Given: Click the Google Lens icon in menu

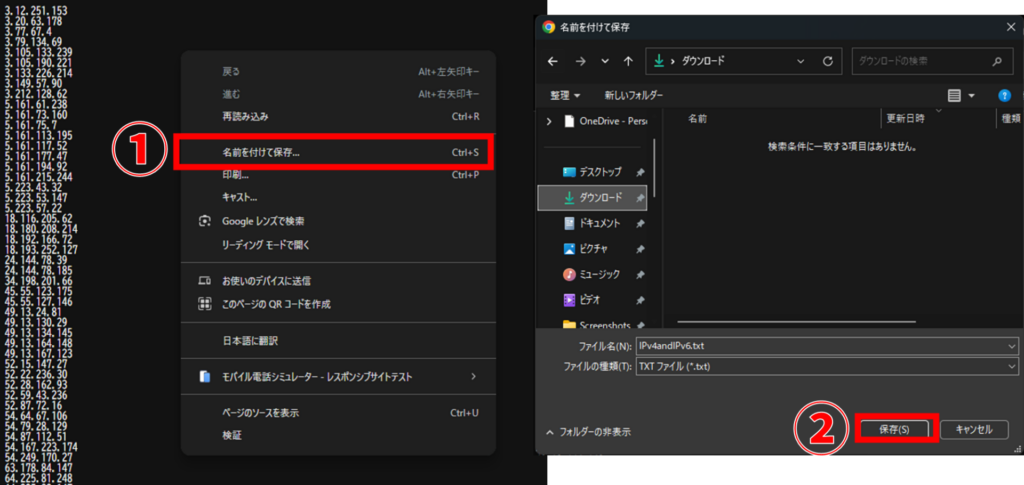Looking at the screenshot, I should [x=204, y=221].
